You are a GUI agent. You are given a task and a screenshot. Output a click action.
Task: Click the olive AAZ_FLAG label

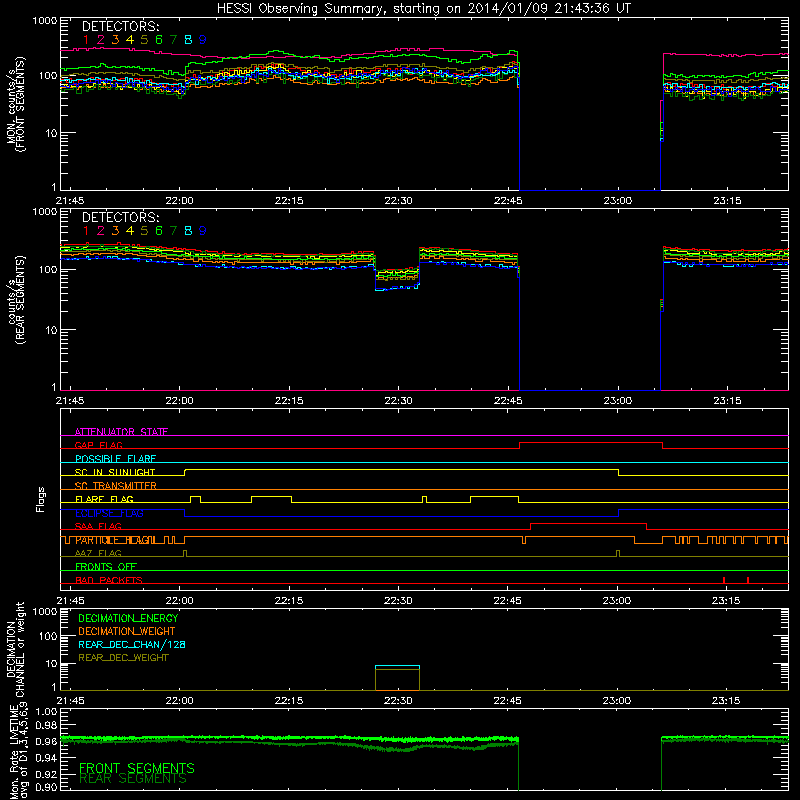[x=98, y=553]
